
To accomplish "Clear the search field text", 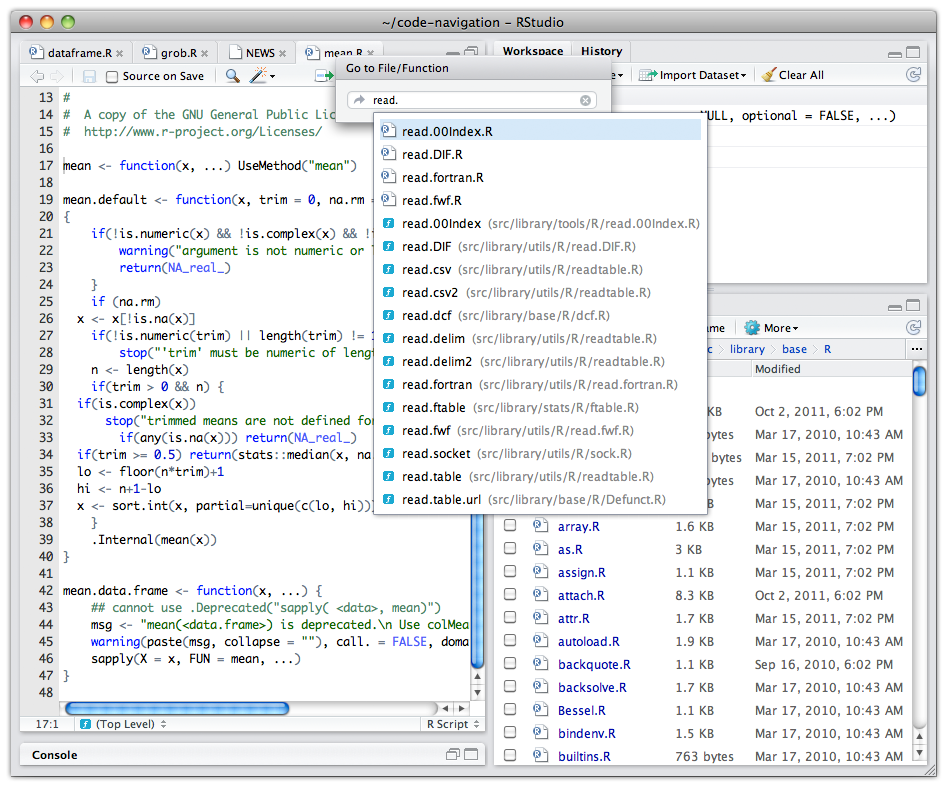I will pos(586,100).
